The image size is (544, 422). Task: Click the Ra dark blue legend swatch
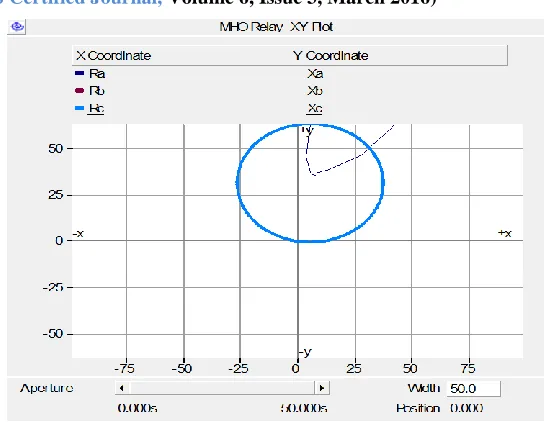(x=79, y=73)
